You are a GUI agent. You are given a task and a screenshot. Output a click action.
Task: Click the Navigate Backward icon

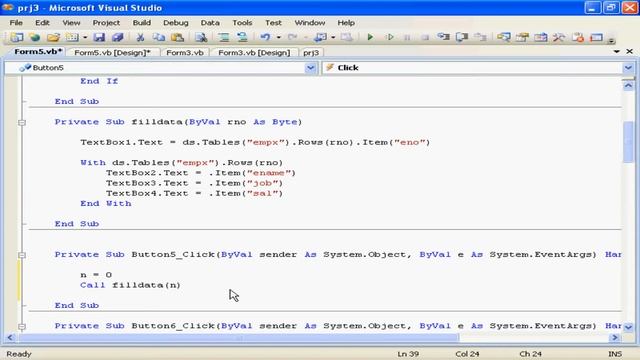pyautogui.click(x=320, y=38)
